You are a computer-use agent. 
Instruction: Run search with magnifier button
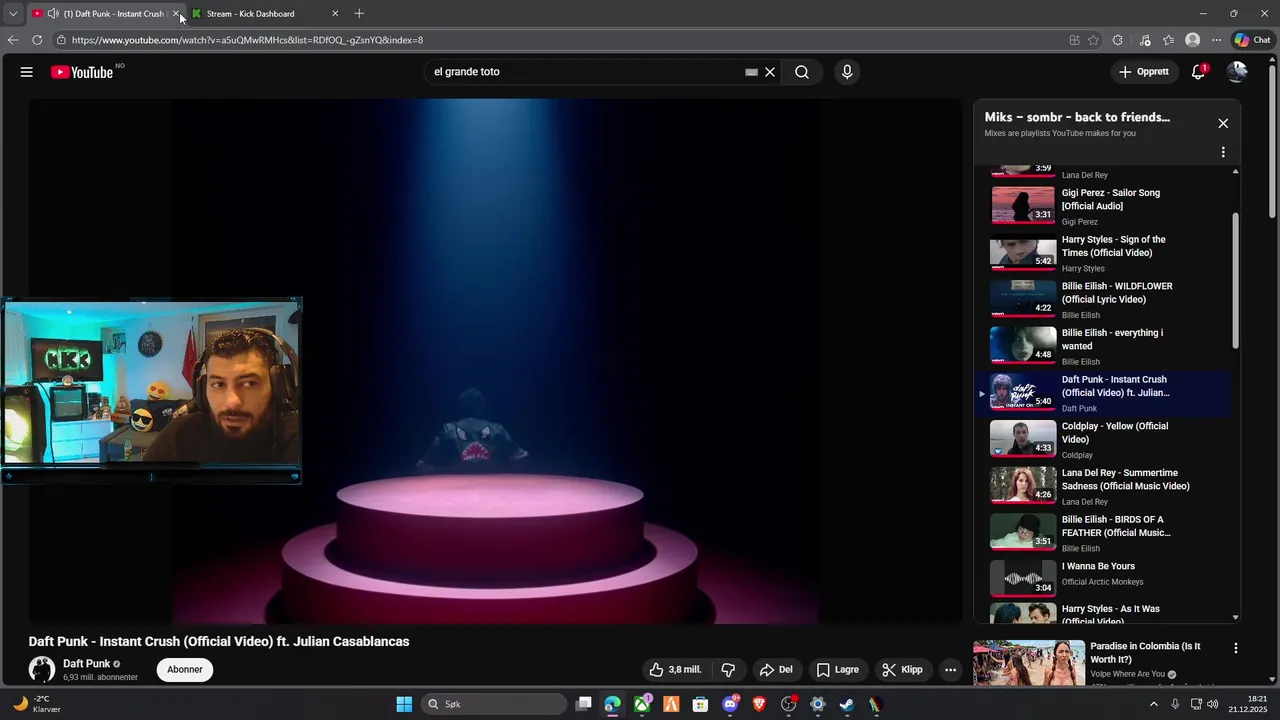tap(802, 72)
